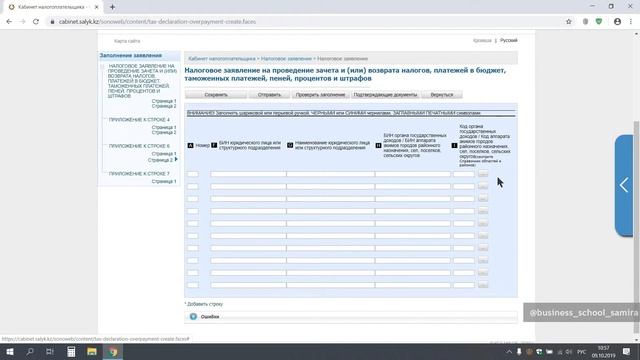Click the Отправить button

(269, 95)
